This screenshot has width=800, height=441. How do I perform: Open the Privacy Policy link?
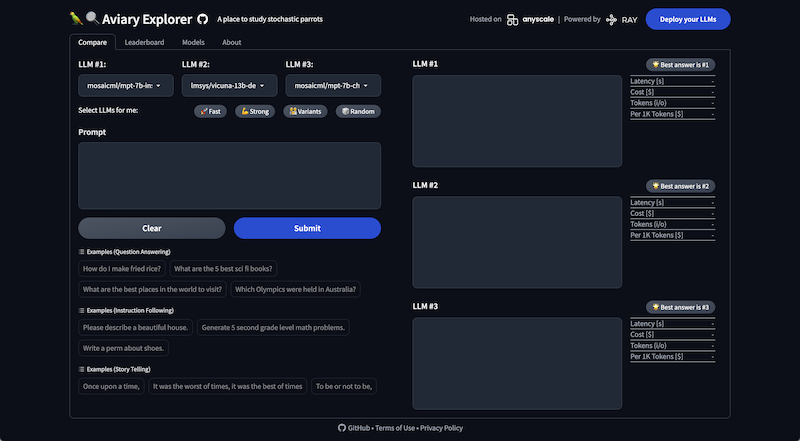[x=441, y=428]
